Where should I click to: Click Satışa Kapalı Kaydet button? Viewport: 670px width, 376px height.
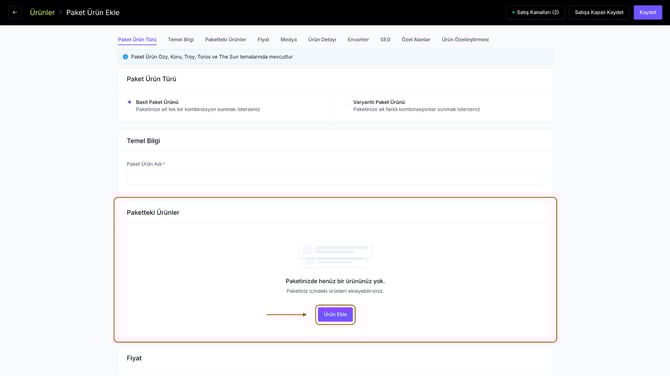coord(599,12)
